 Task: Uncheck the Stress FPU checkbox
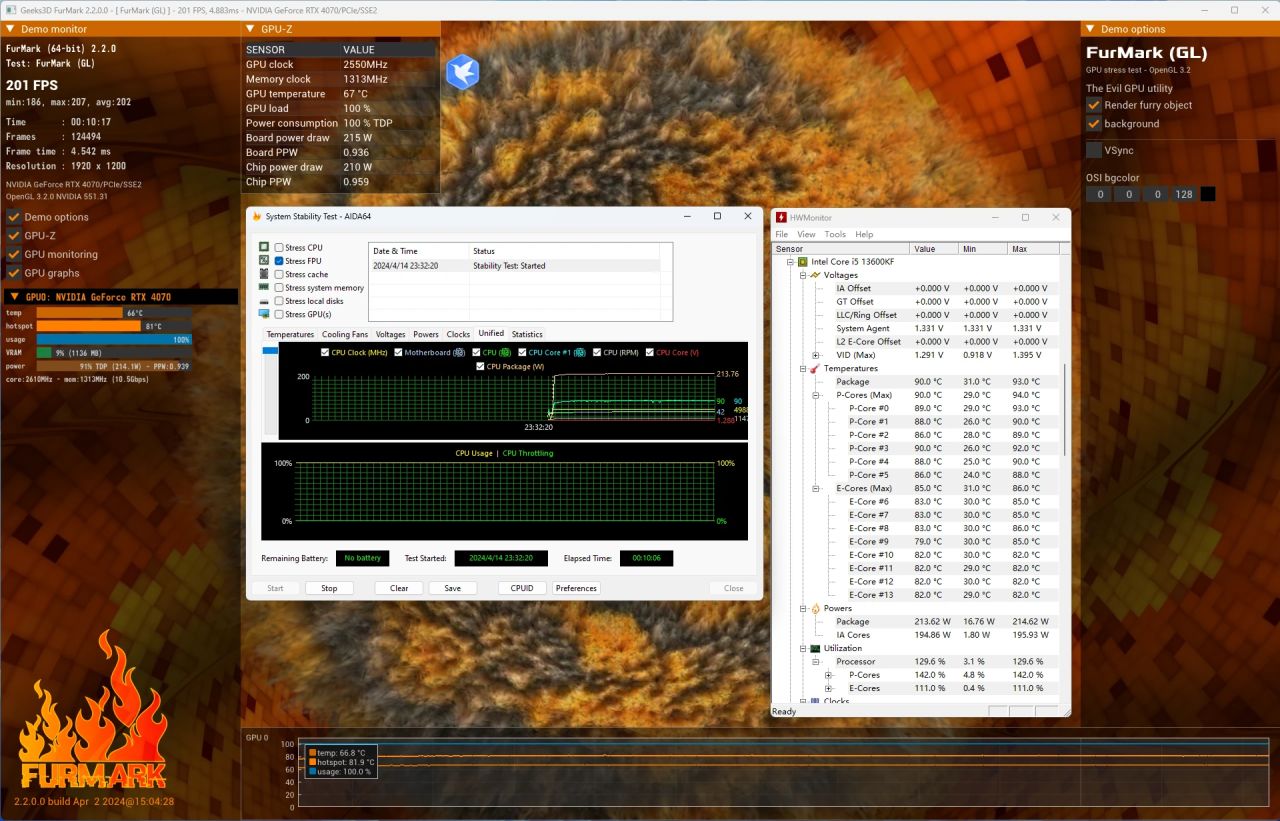(x=279, y=261)
